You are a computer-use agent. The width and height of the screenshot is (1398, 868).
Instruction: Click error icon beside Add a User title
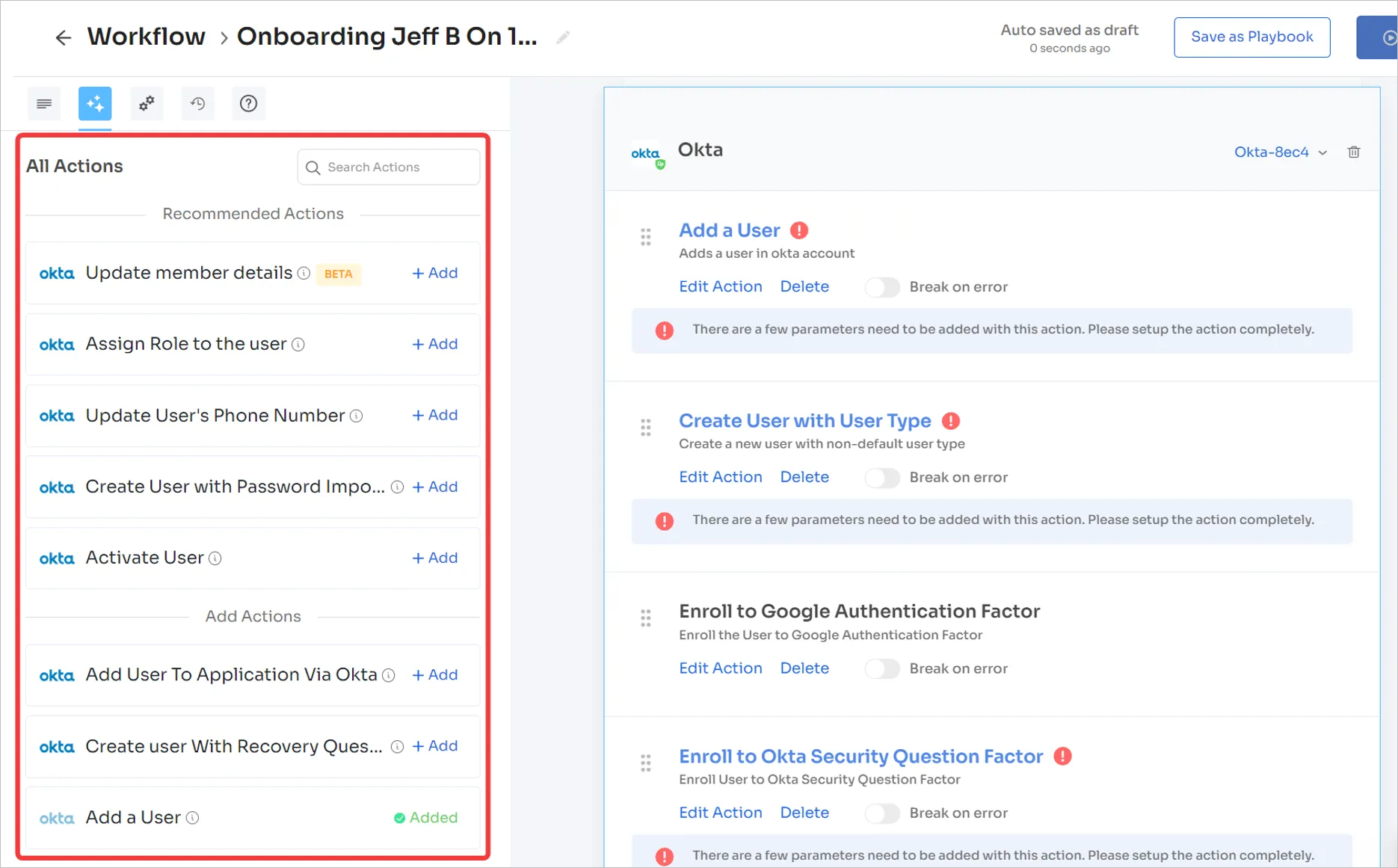799,230
